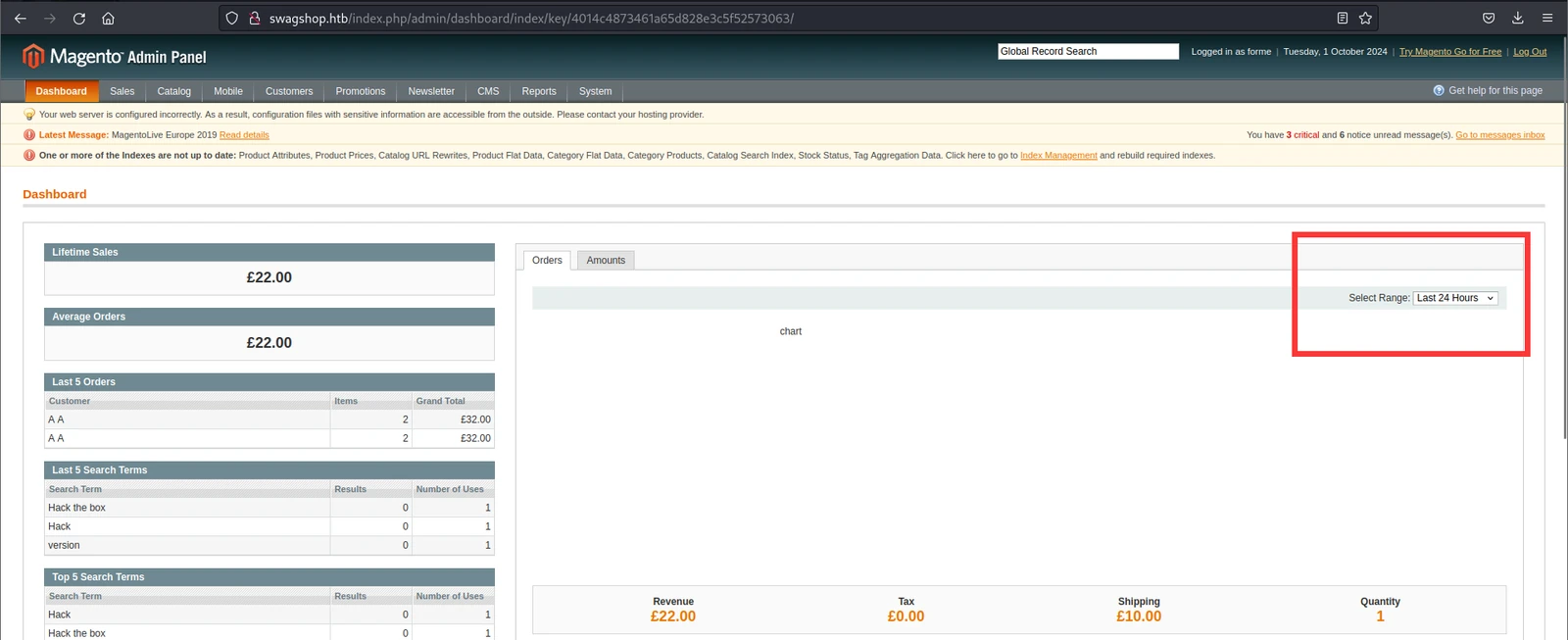Click the second A A order row
1568x640 pixels.
269,438
